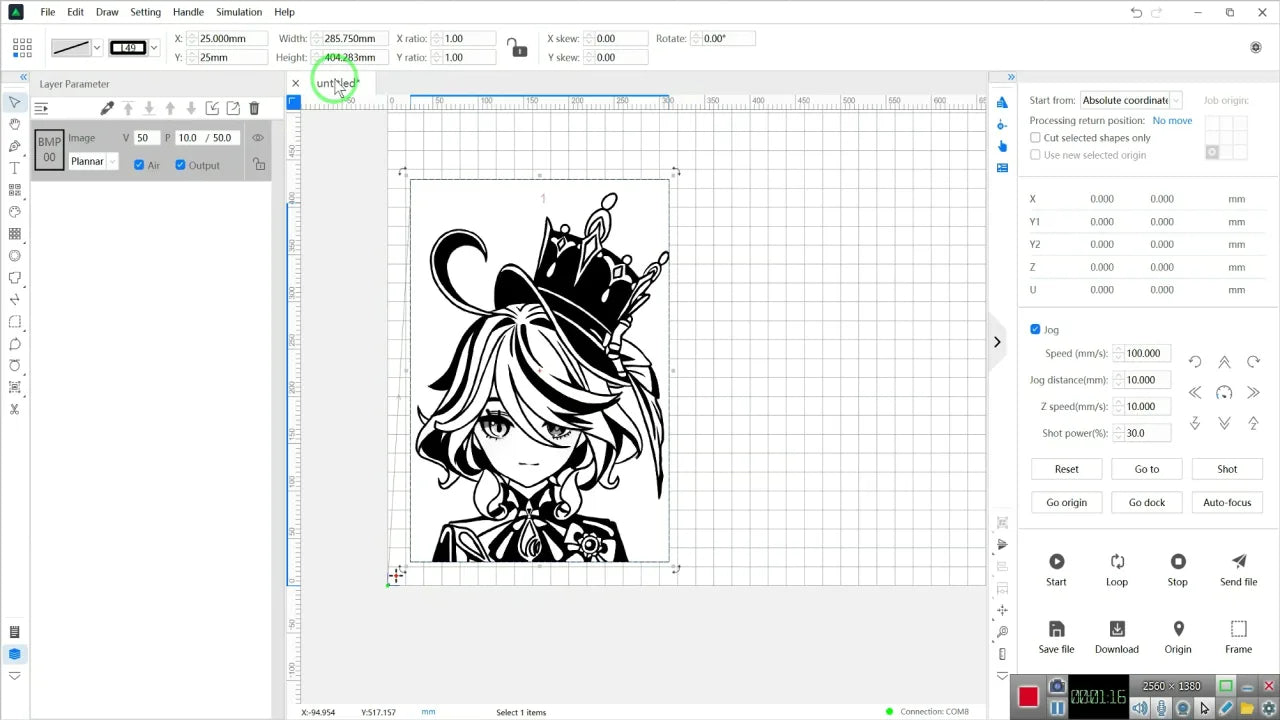Click the right panel side arrow handle

(x=997, y=342)
